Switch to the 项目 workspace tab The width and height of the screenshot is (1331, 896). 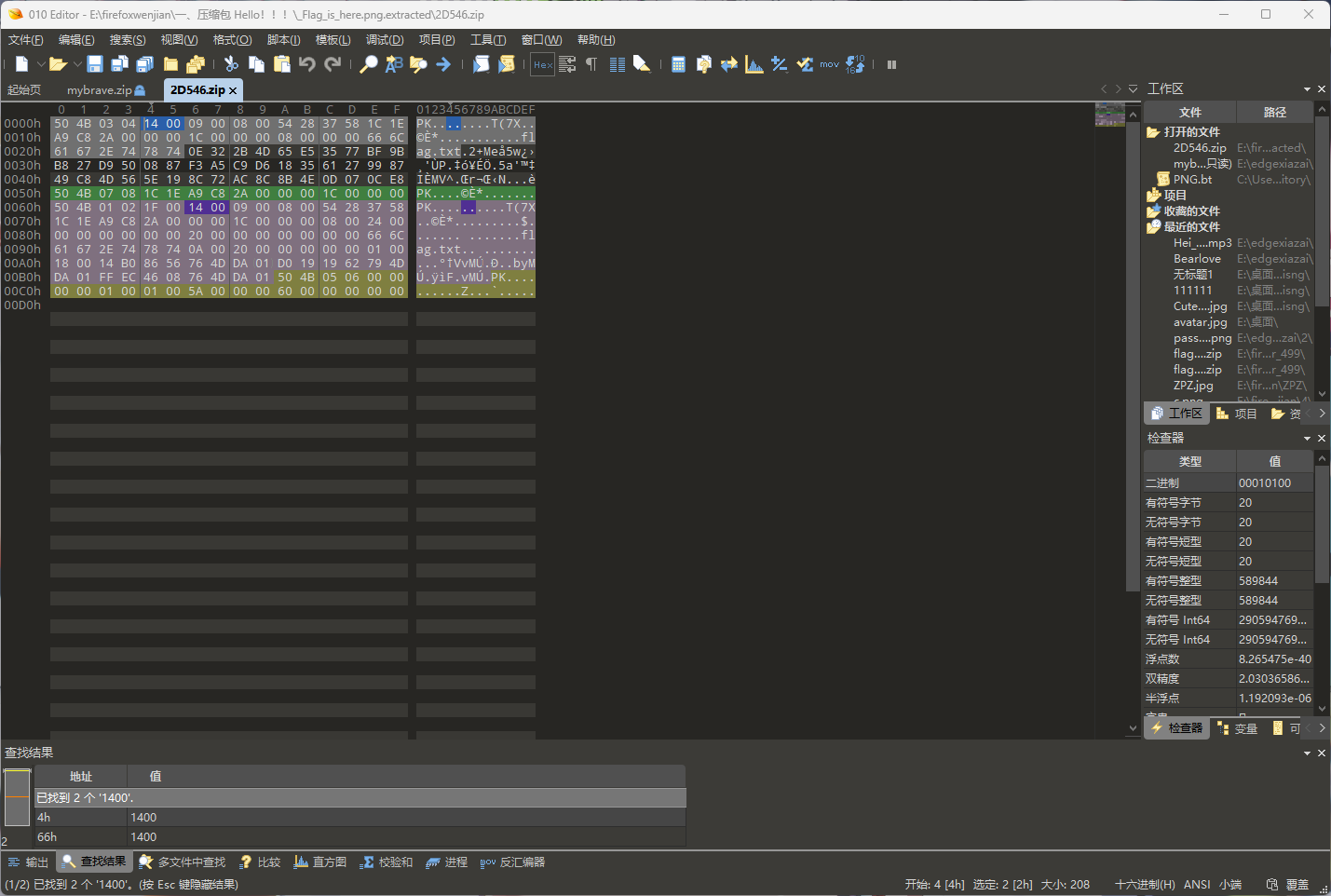click(x=1236, y=414)
